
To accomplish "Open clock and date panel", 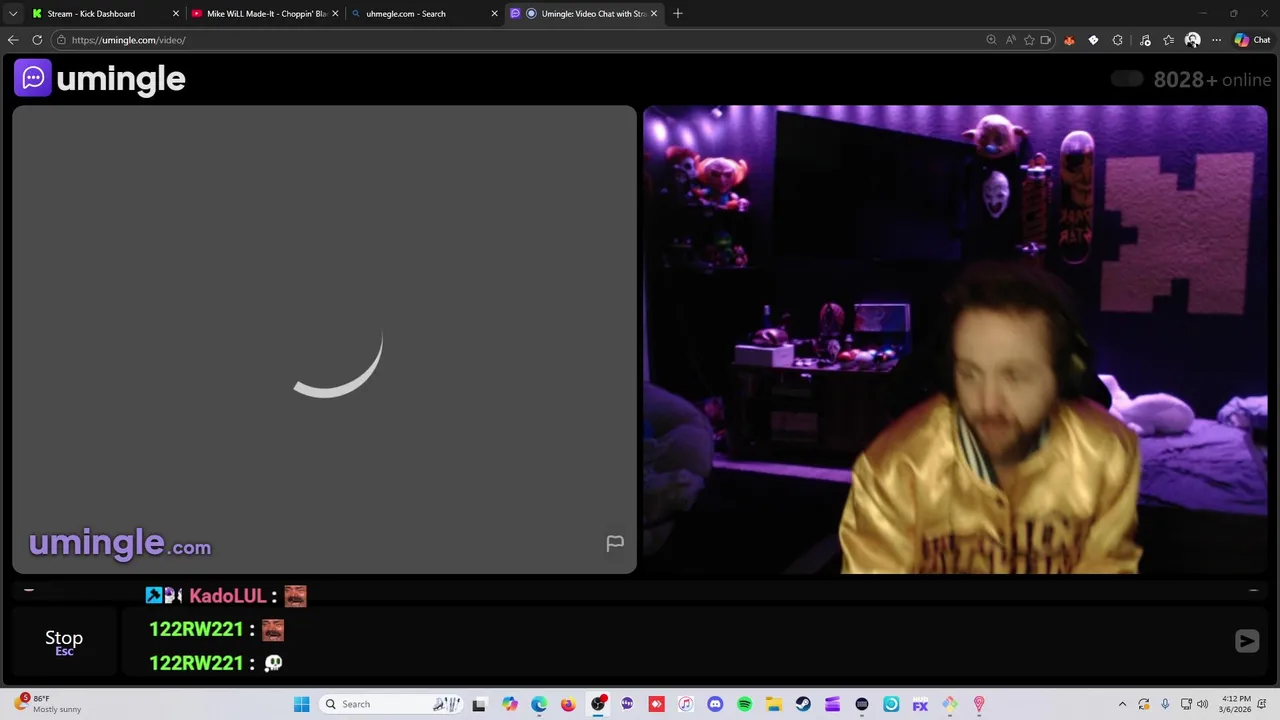I will [x=1236, y=704].
